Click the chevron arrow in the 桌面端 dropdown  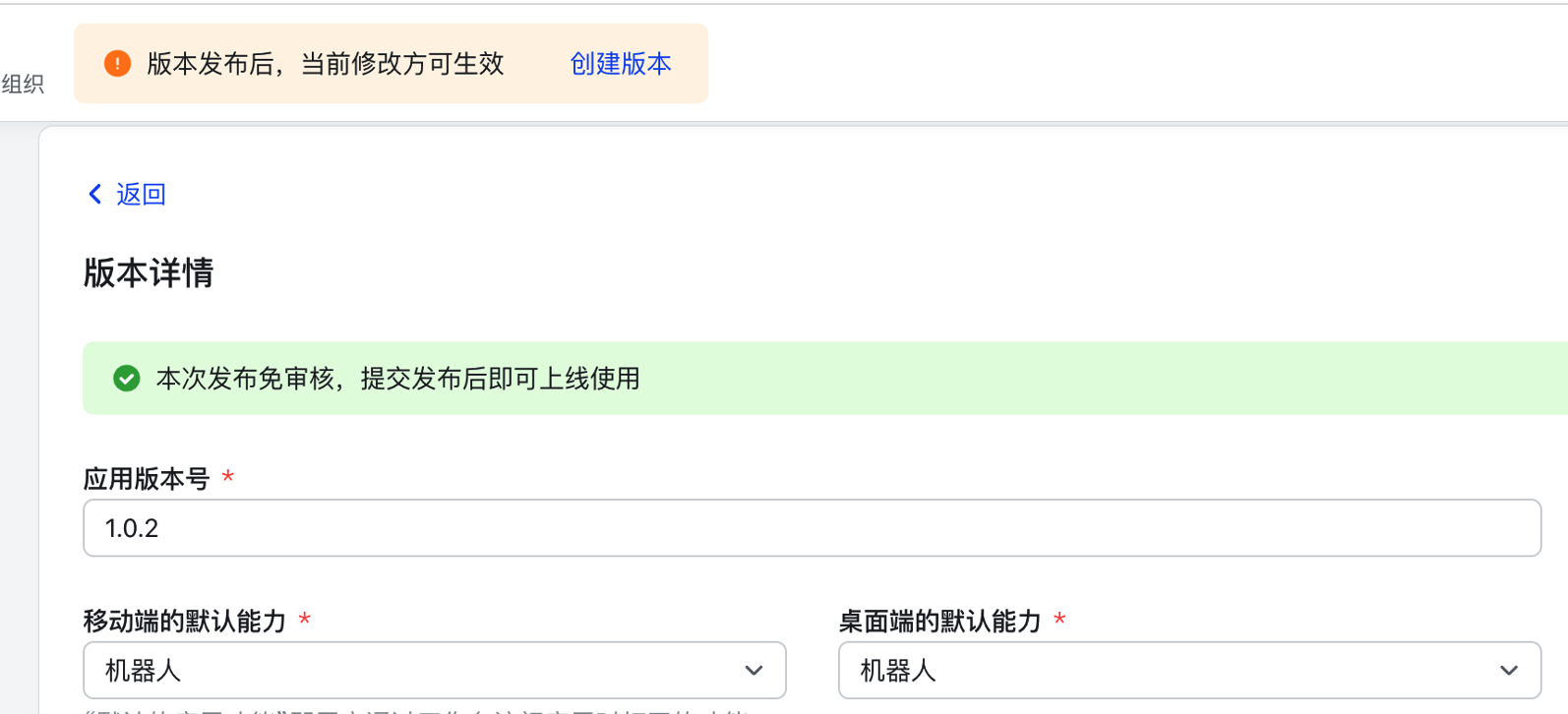[x=1508, y=671]
